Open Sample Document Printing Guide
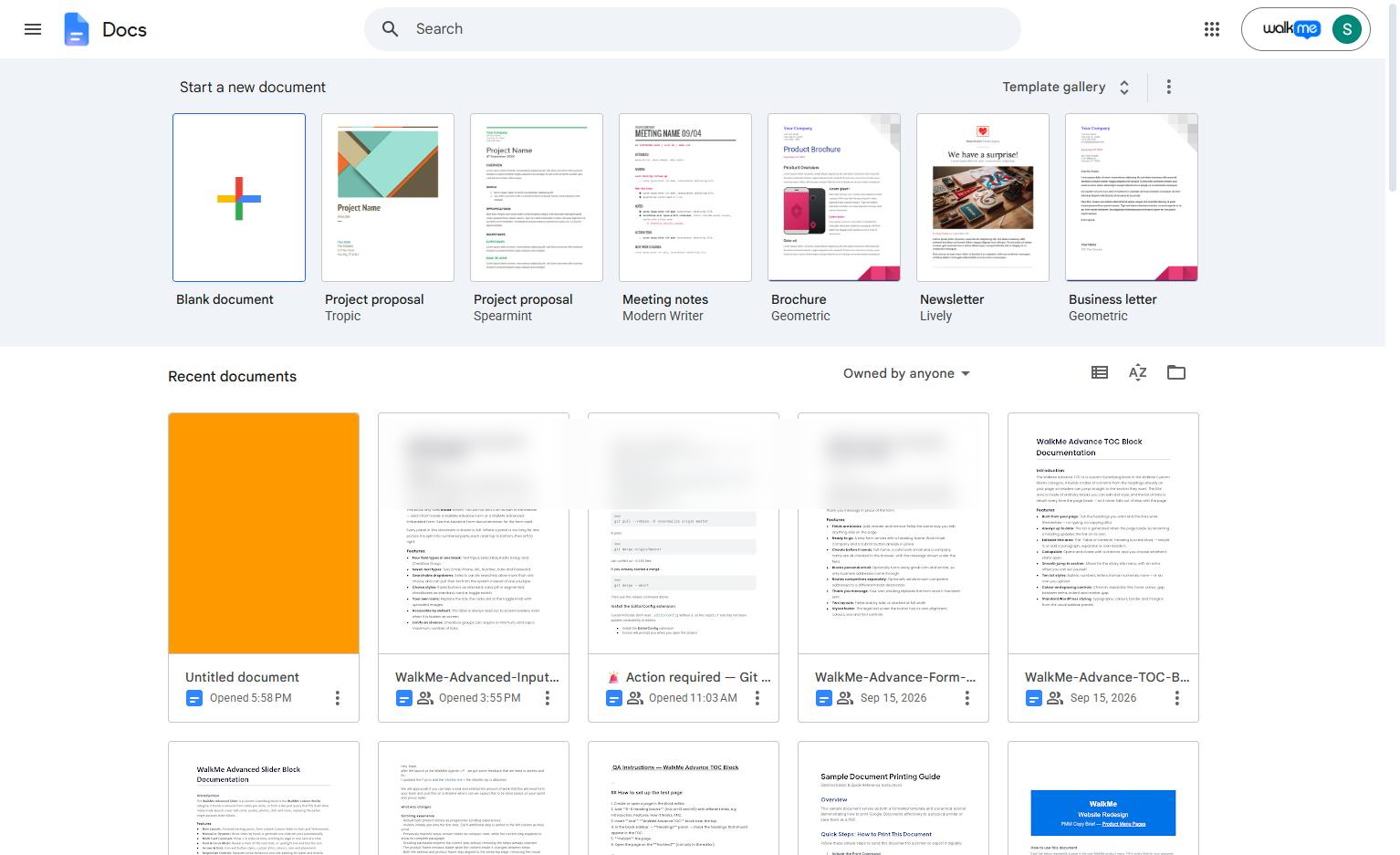1400x855 pixels. tap(893, 798)
